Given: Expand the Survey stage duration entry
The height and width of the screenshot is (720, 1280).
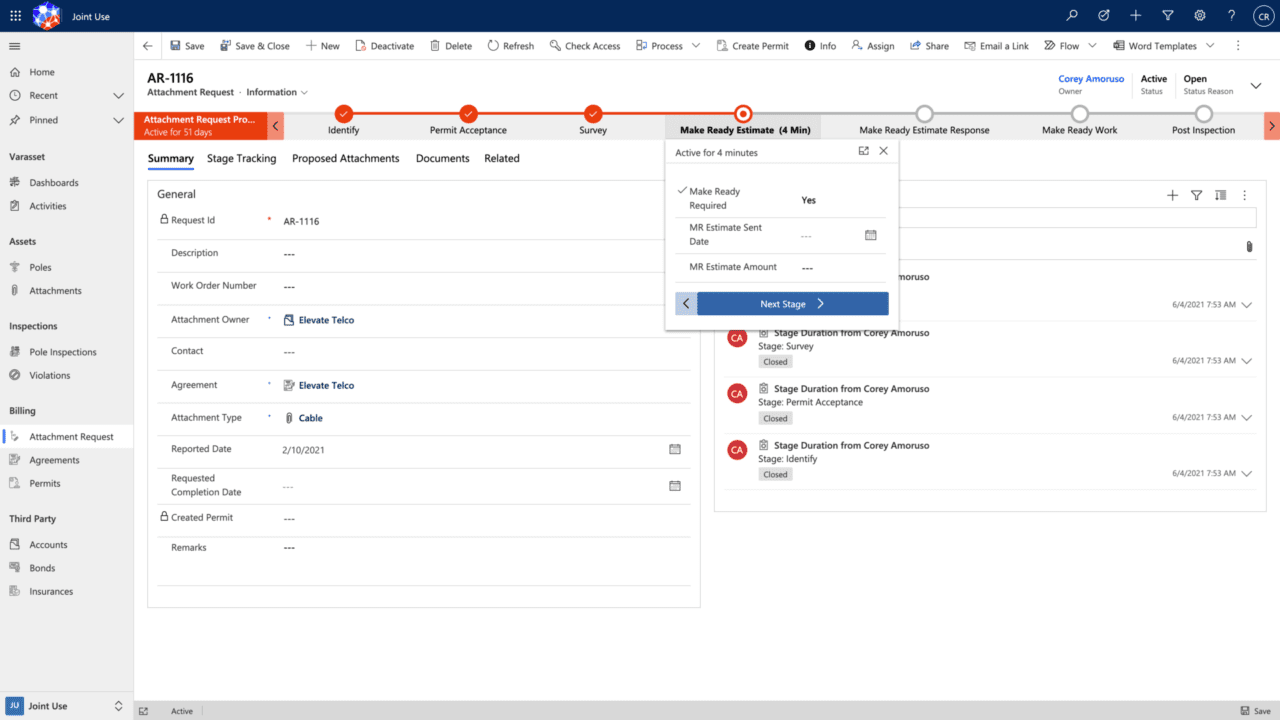Looking at the screenshot, I should (1246, 361).
